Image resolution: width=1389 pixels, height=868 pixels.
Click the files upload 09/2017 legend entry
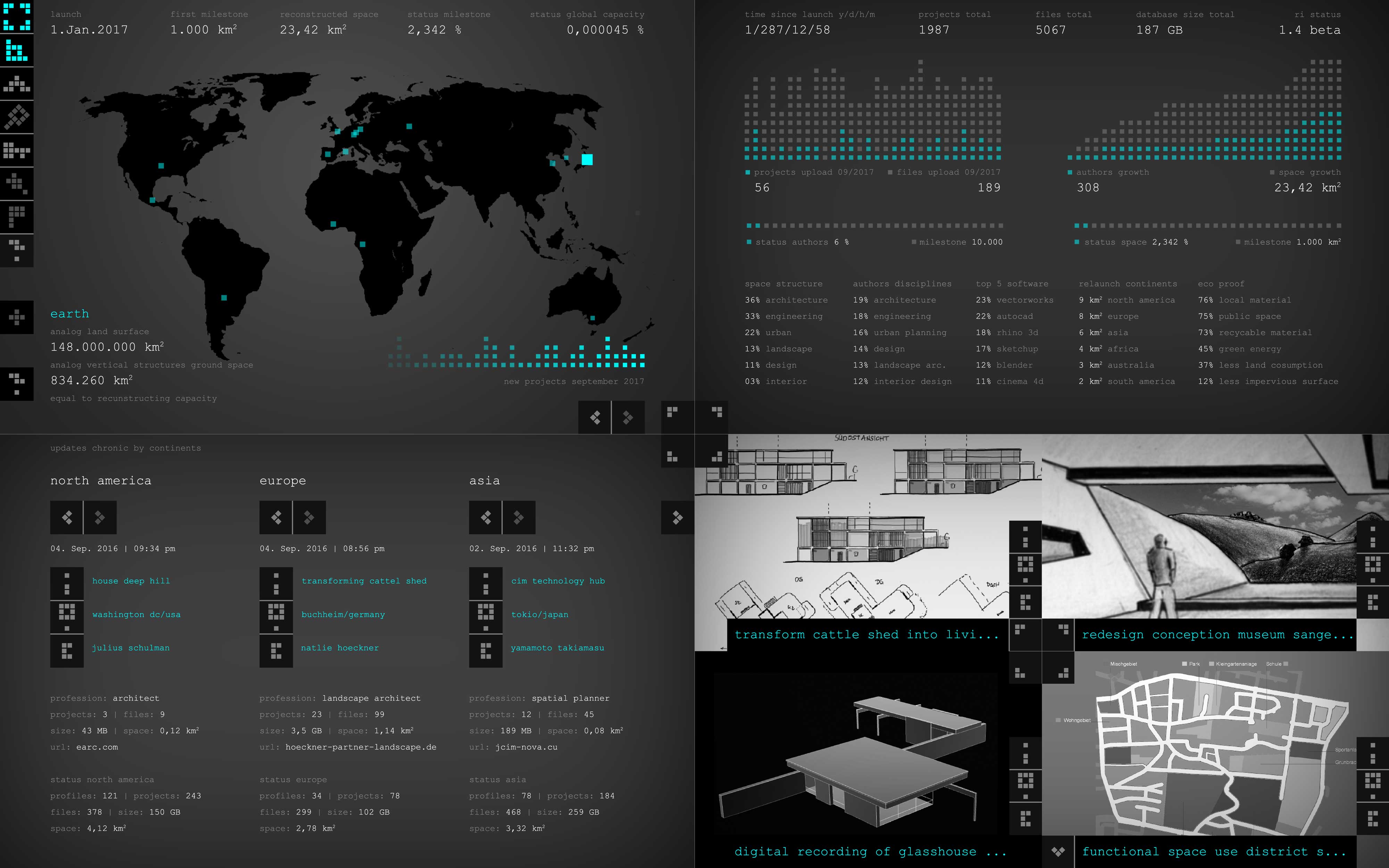(944, 172)
